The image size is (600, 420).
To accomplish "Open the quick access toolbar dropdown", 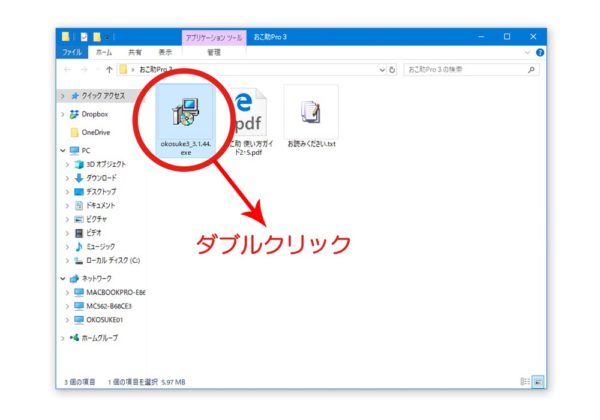I will 108,37.
